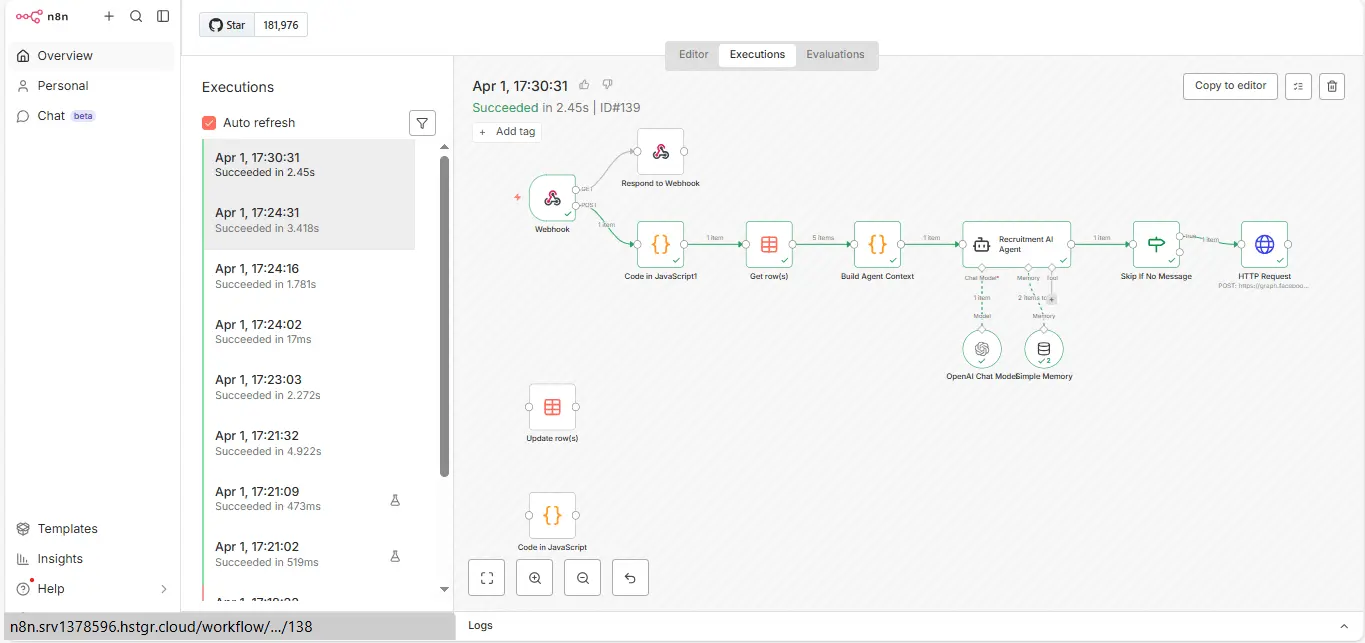1365x643 pixels.
Task: Click the delete execution trash icon
Action: [x=1332, y=86]
